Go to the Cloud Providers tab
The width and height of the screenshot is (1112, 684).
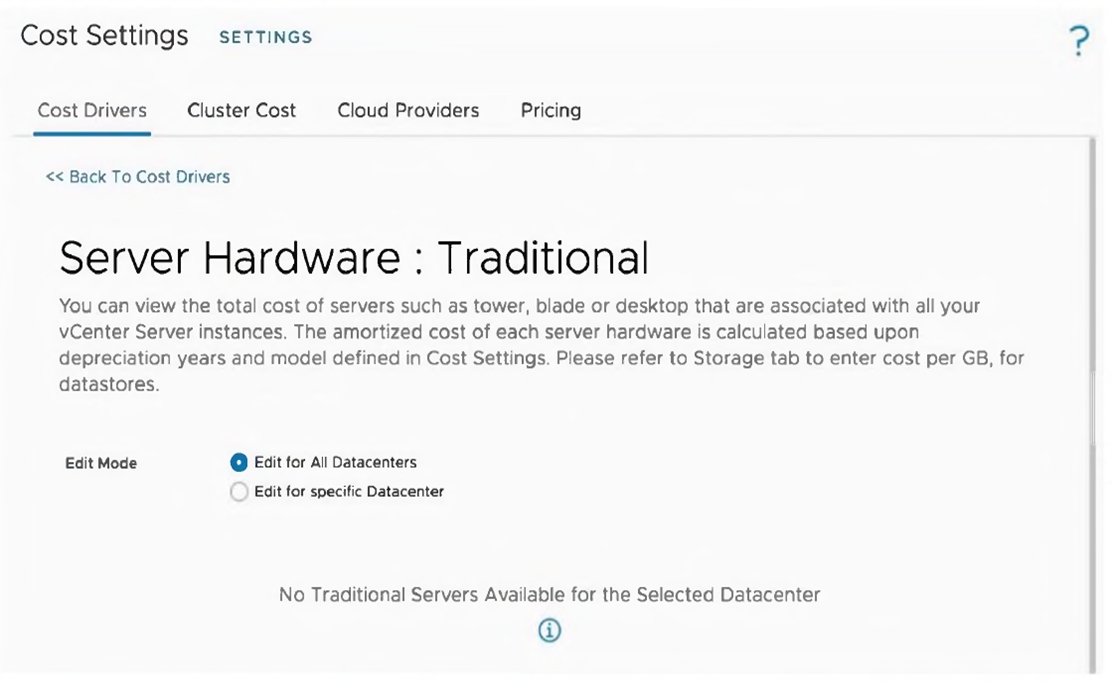[408, 110]
